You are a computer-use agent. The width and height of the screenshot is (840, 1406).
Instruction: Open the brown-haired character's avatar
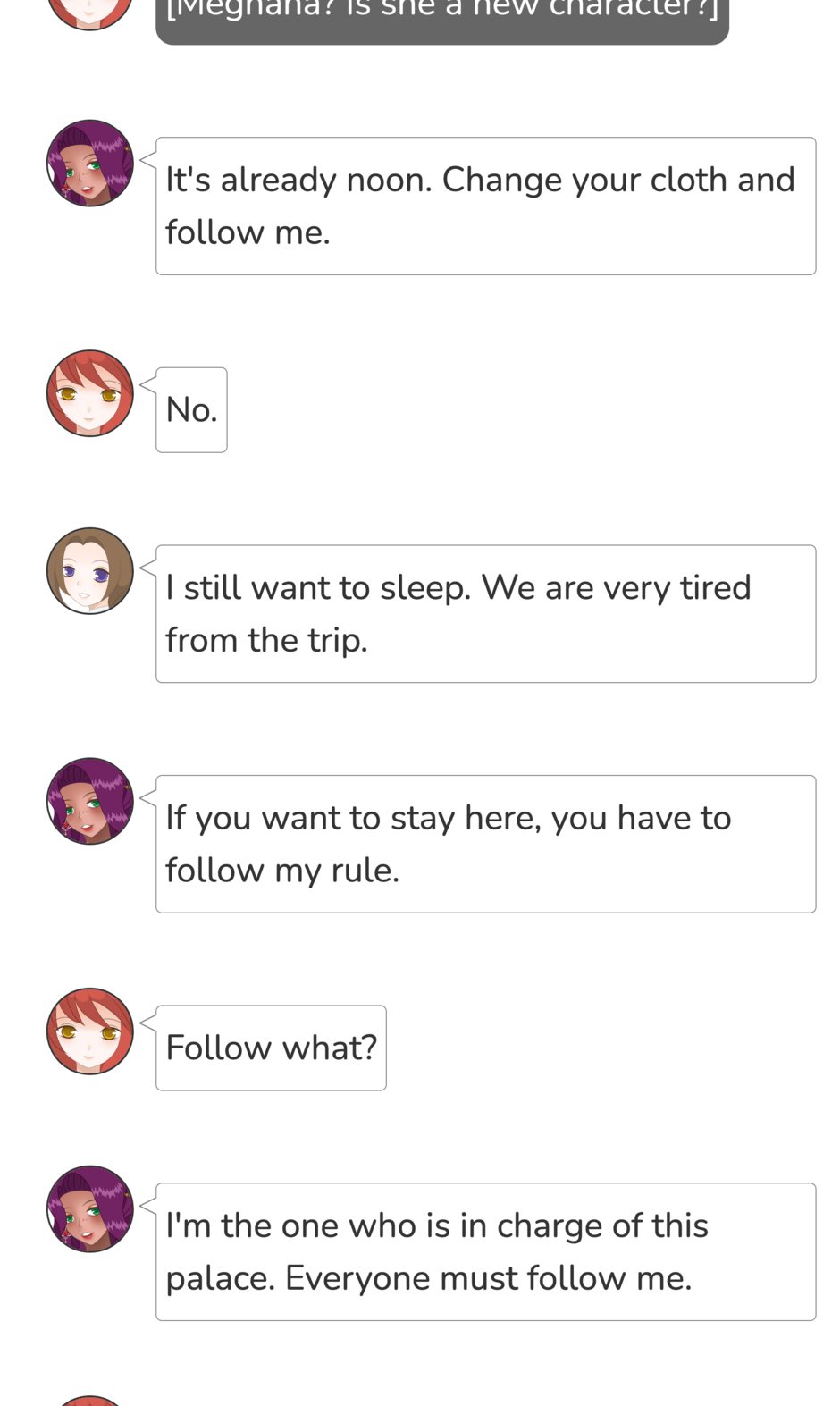click(89, 571)
